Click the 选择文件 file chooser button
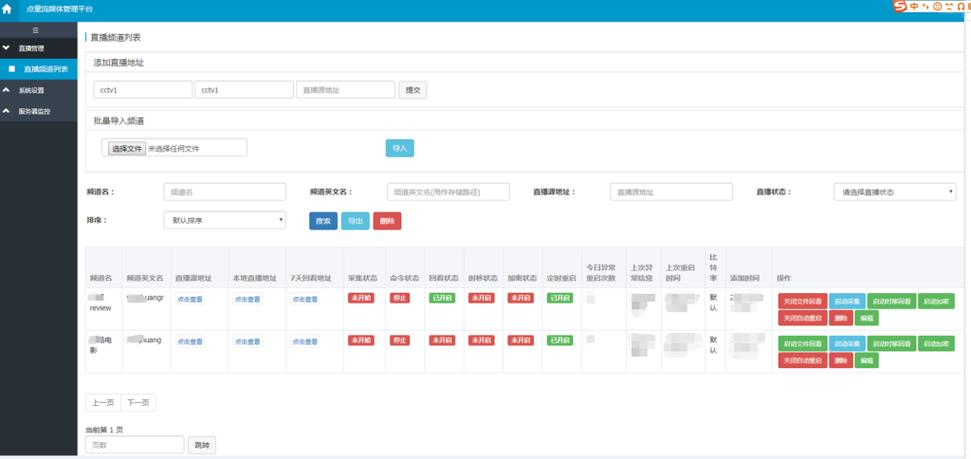Screen dimensions: 971x459 [127, 149]
